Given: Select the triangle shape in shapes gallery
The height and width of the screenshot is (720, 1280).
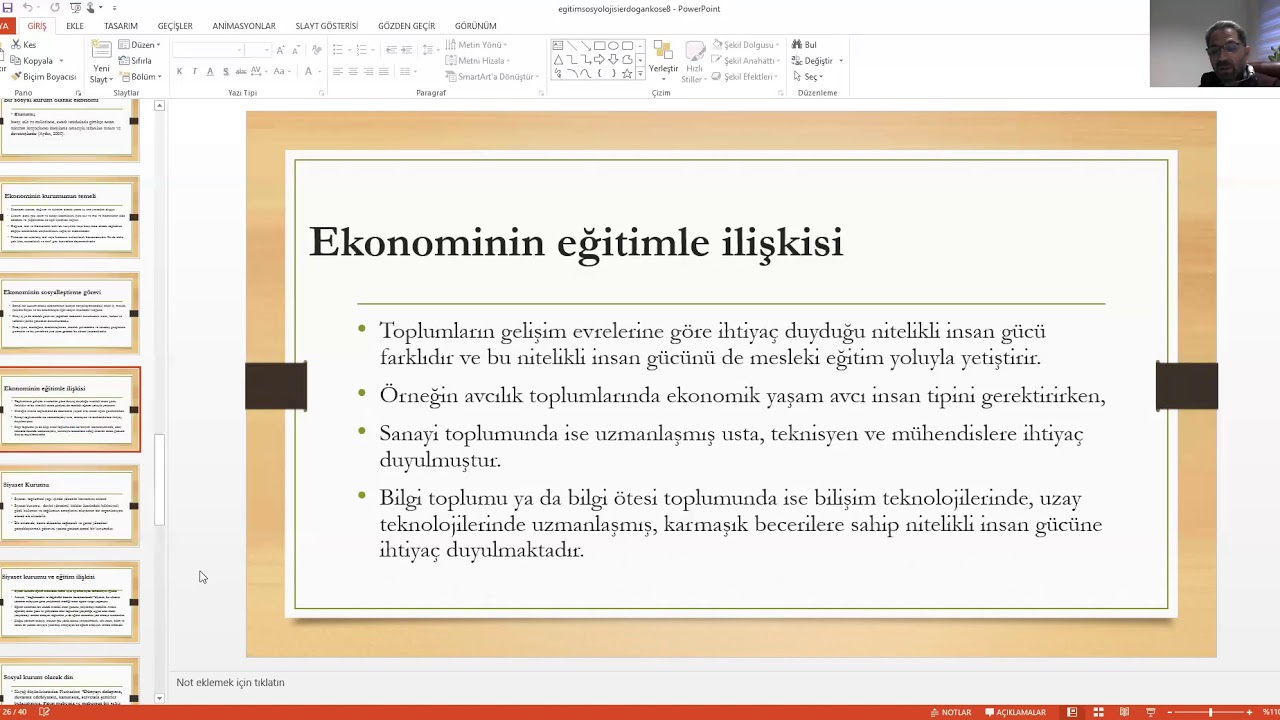Looking at the screenshot, I should pyautogui.click(x=558, y=60).
